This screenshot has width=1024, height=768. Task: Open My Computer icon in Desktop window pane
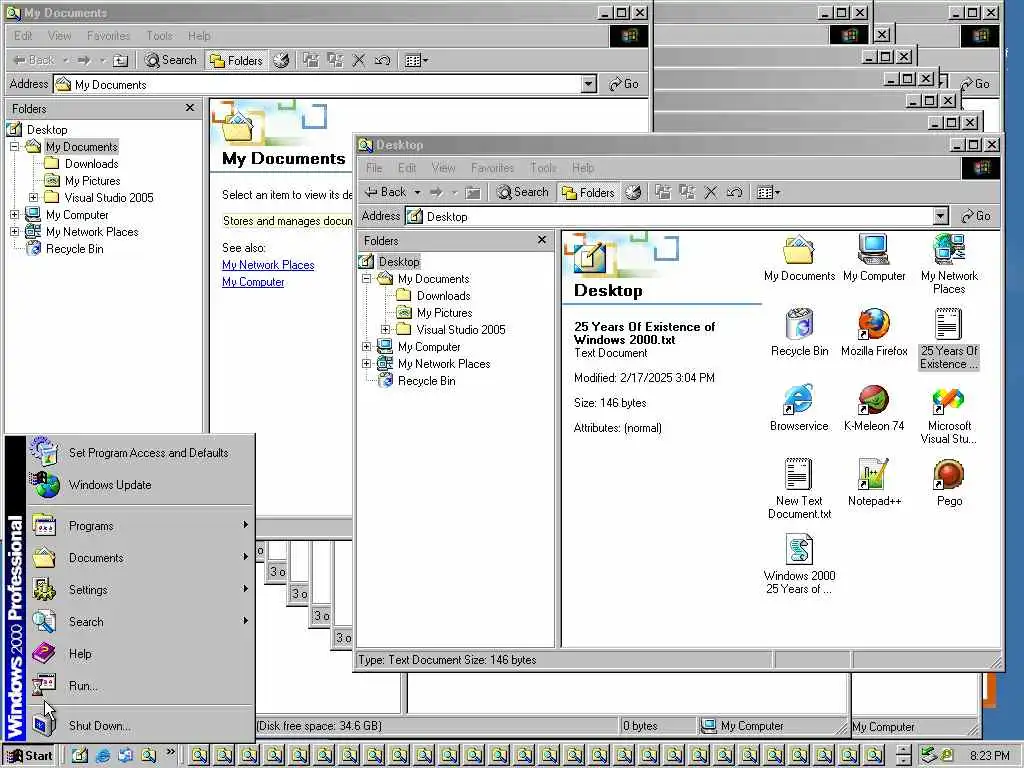[874, 258]
